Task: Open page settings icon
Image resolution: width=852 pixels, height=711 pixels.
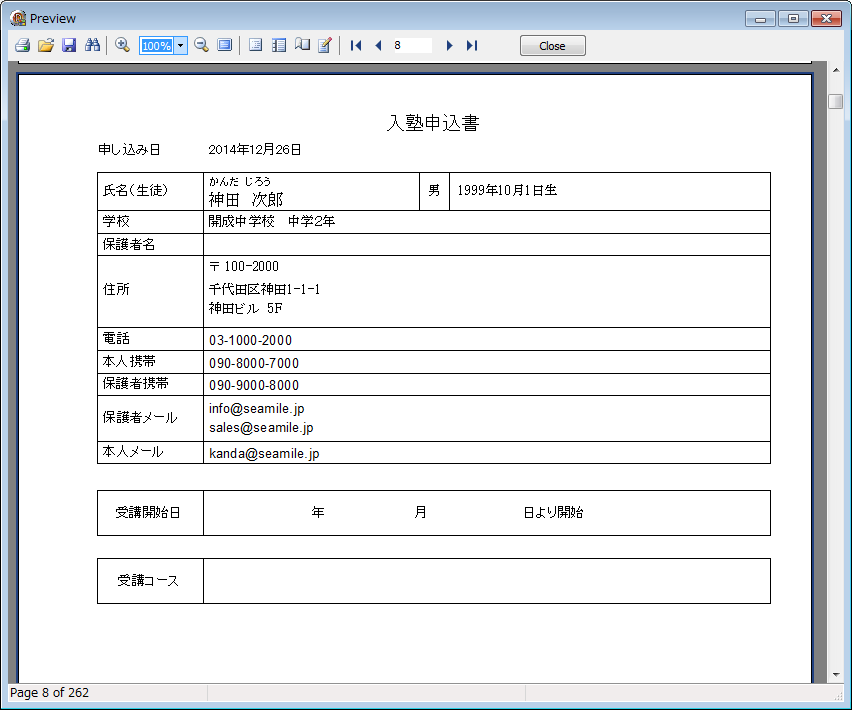Action: coord(302,46)
